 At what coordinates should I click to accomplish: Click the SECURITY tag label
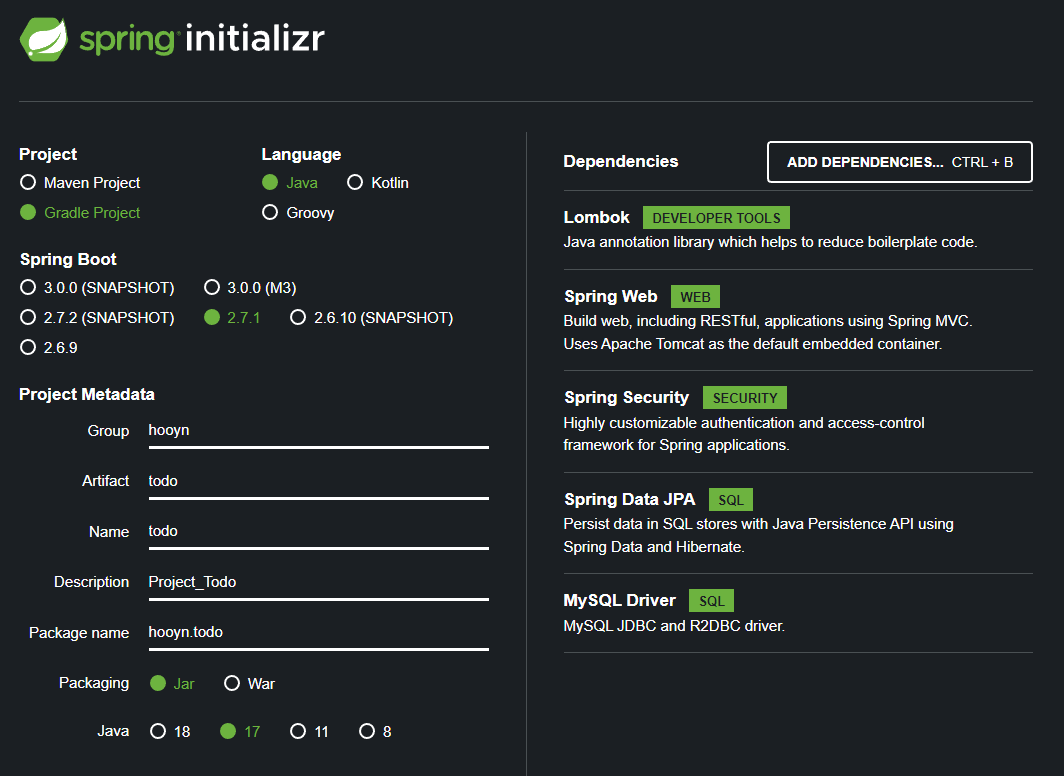pyautogui.click(x=744, y=398)
